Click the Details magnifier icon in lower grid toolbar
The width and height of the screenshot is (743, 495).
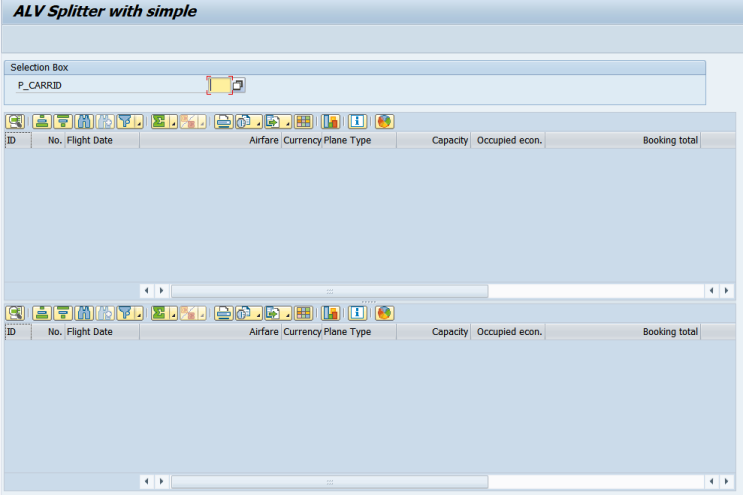point(15,313)
